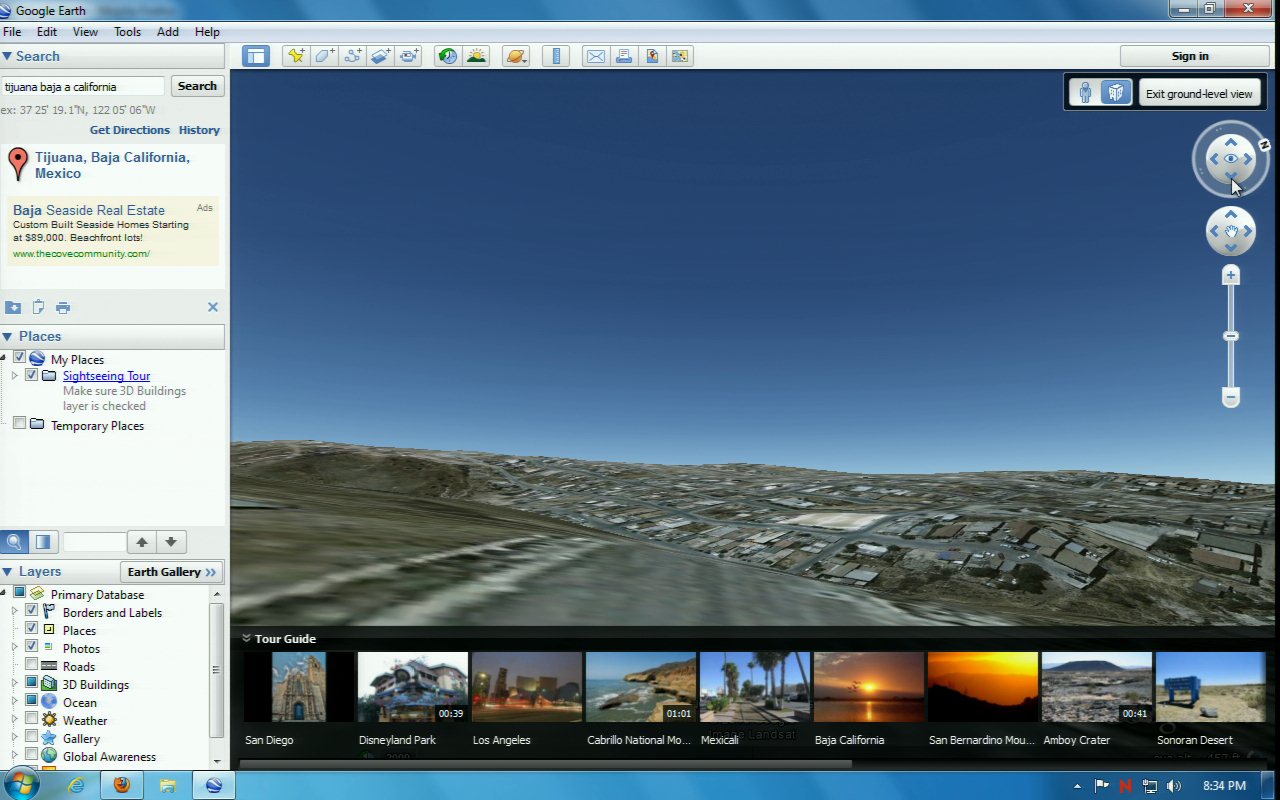
Task: Open the historical imagery clock tool
Action: [x=448, y=56]
